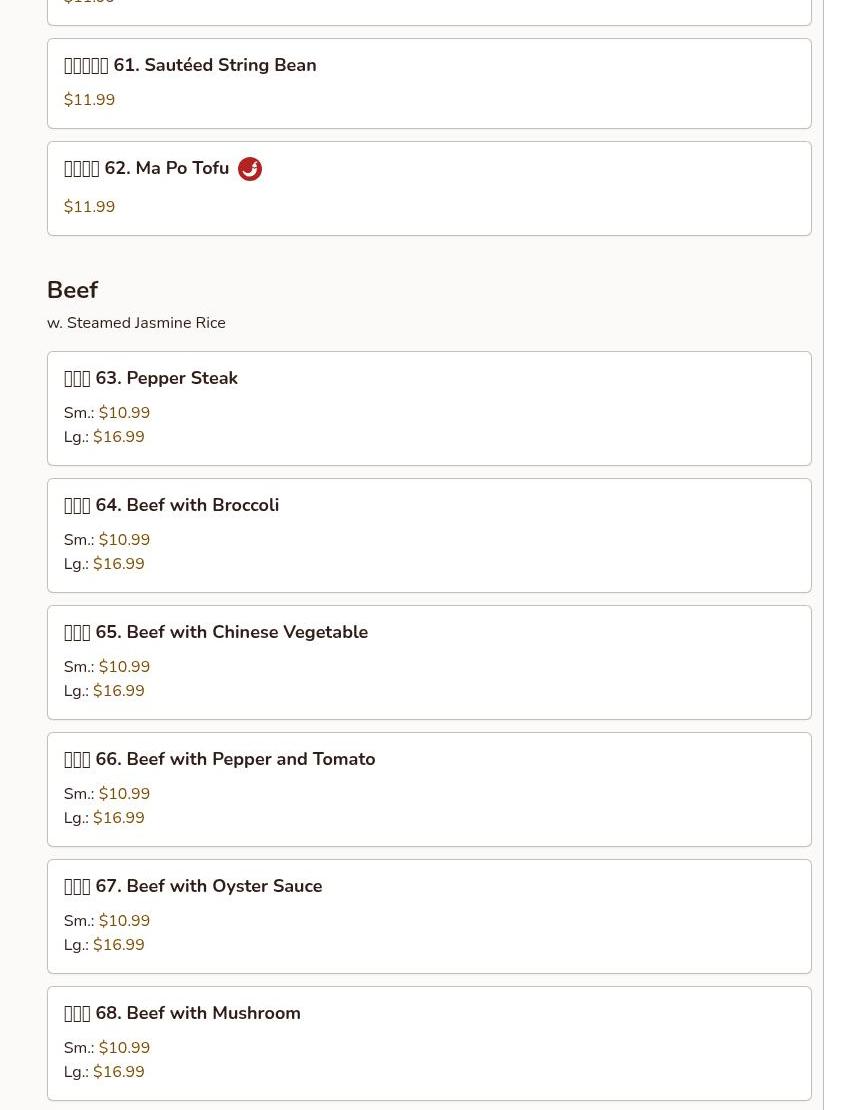Click Sm. $10.99 for Beef with Oyster Sauce
This screenshot has width=844, height=1110.
click(x=107, y=921)
